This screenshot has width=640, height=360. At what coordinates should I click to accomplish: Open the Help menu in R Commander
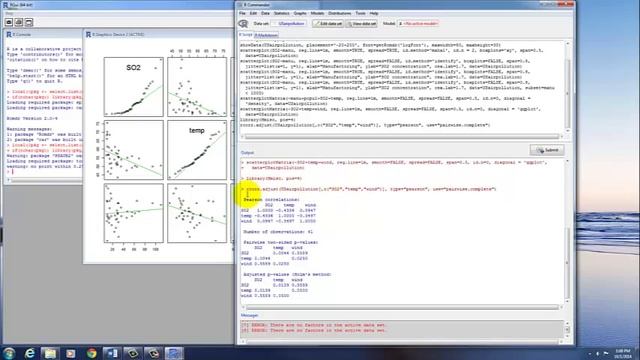click(374, 13)
